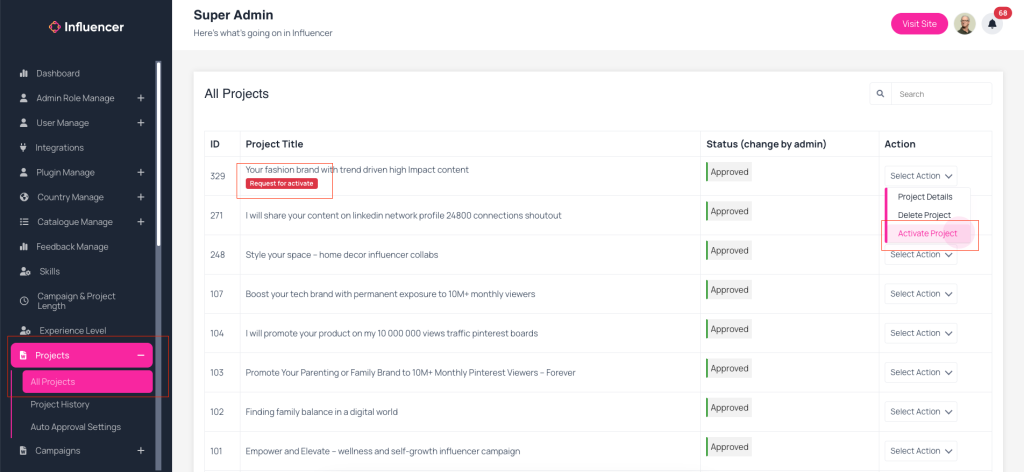Open Select Action dropdown for project 107

[x=921, y=294]
